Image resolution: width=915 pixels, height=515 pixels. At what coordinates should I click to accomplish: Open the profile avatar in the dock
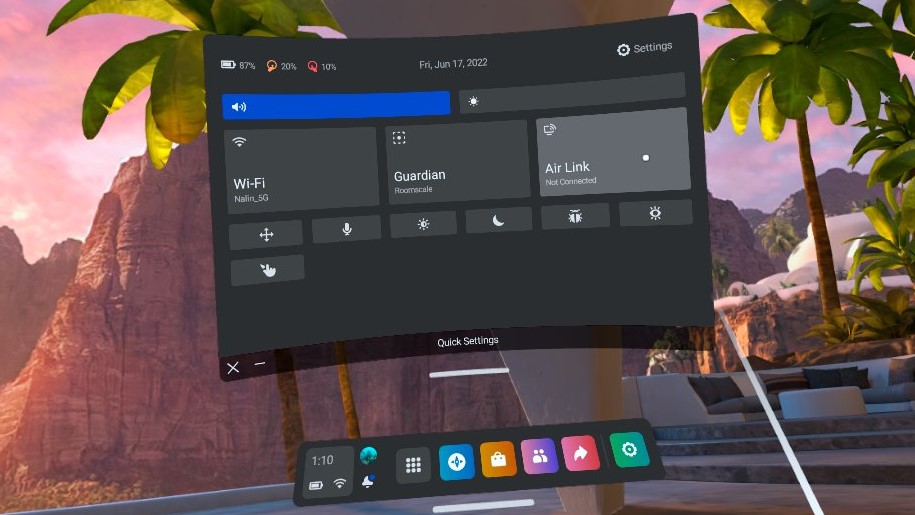[368, 455]
